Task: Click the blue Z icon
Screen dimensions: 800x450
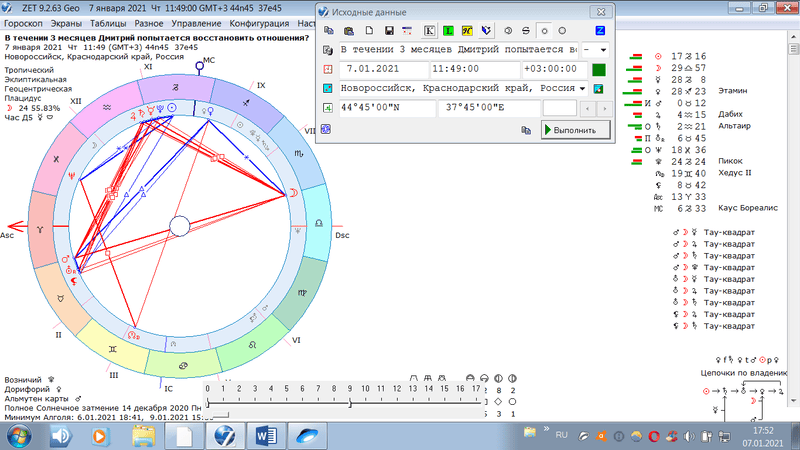Action: tap(600, 31)
